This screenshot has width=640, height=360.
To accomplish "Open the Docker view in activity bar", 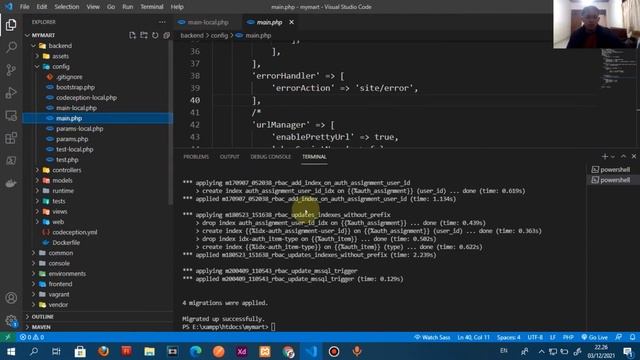I will 11,183.
